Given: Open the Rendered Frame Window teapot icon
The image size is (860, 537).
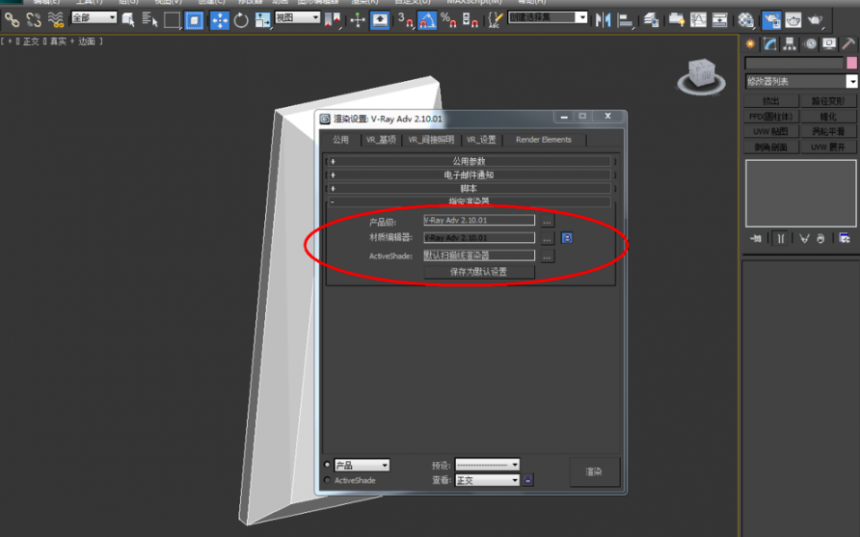Looking at the screenshot, I should tap(793, 21).
